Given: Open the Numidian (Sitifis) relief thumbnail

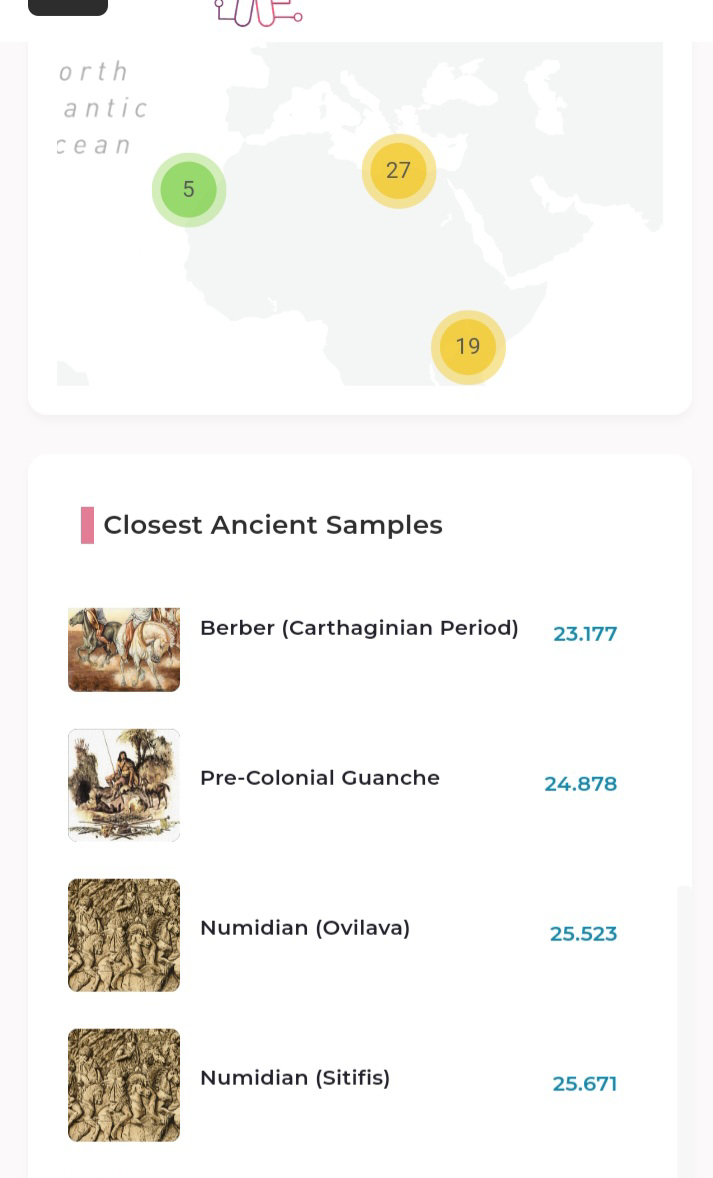Looking at the screenshot, I should point(124,1085).
